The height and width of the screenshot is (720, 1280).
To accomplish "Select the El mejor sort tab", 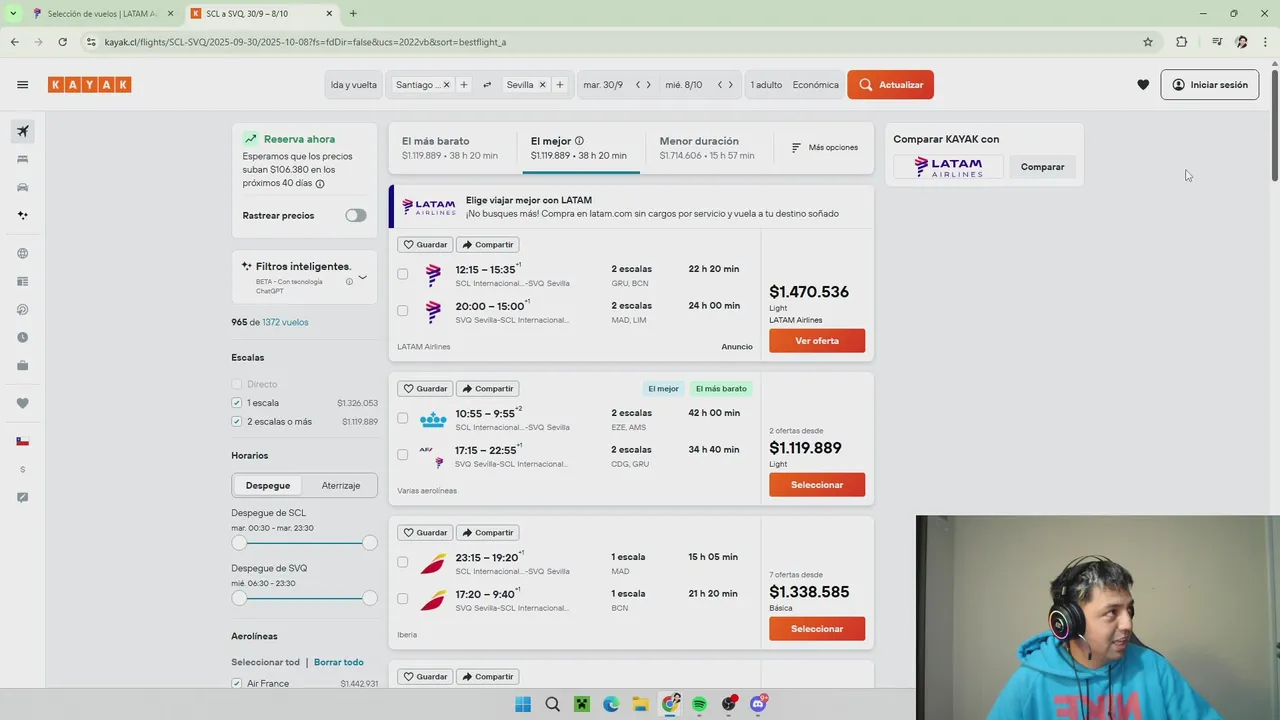I will click(579, 148).
